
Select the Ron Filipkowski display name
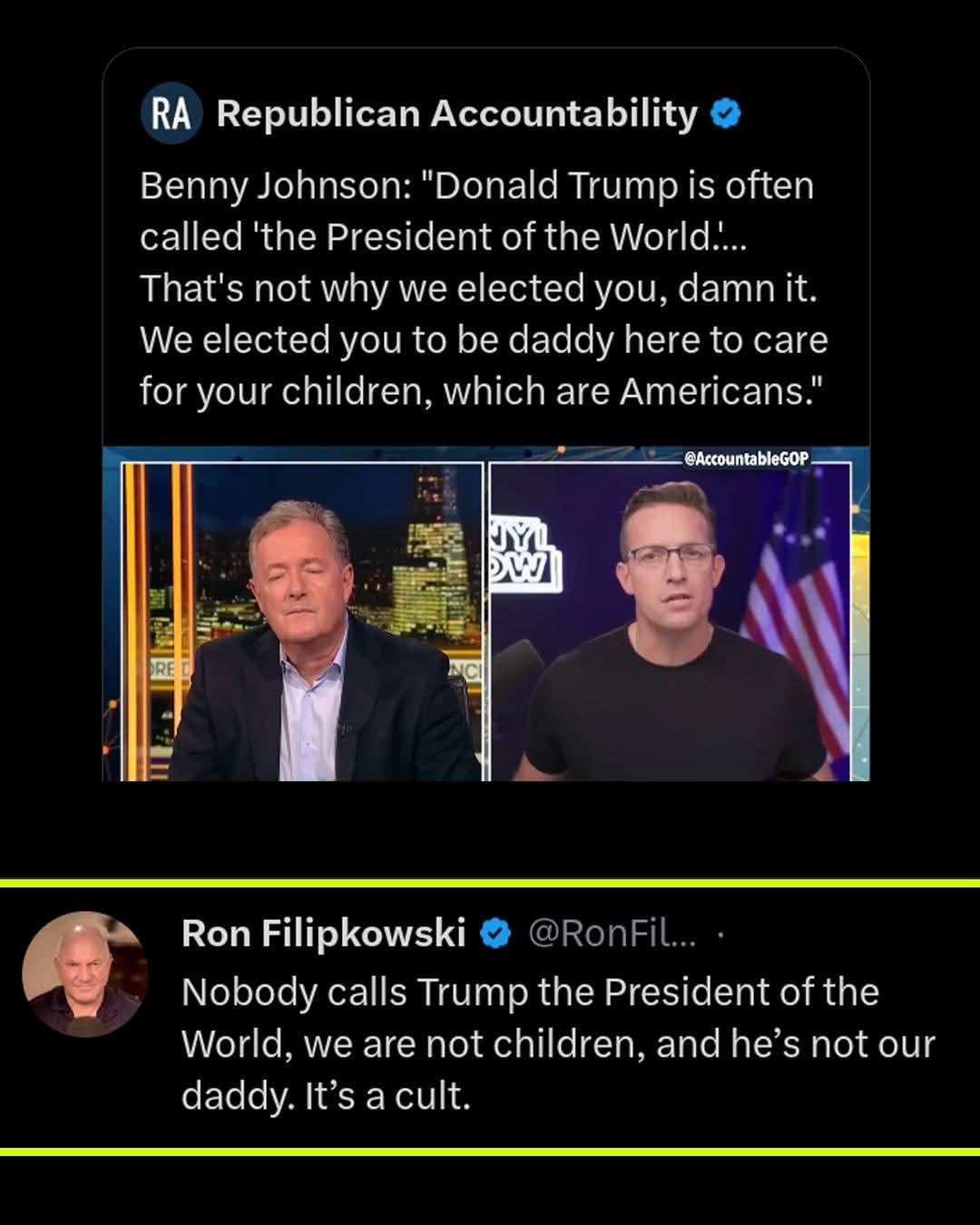point(323,933)
